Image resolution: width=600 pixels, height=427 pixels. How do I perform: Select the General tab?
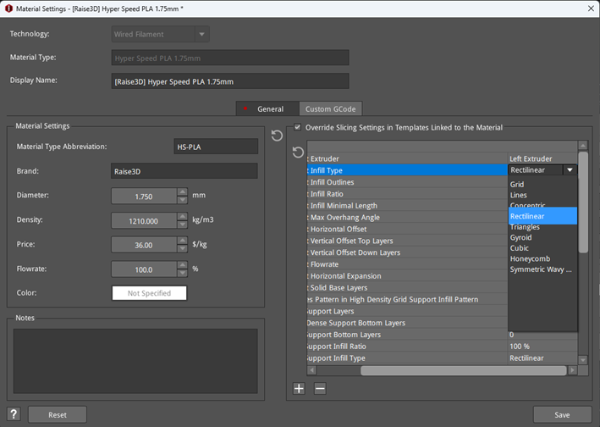pos(265,108)
